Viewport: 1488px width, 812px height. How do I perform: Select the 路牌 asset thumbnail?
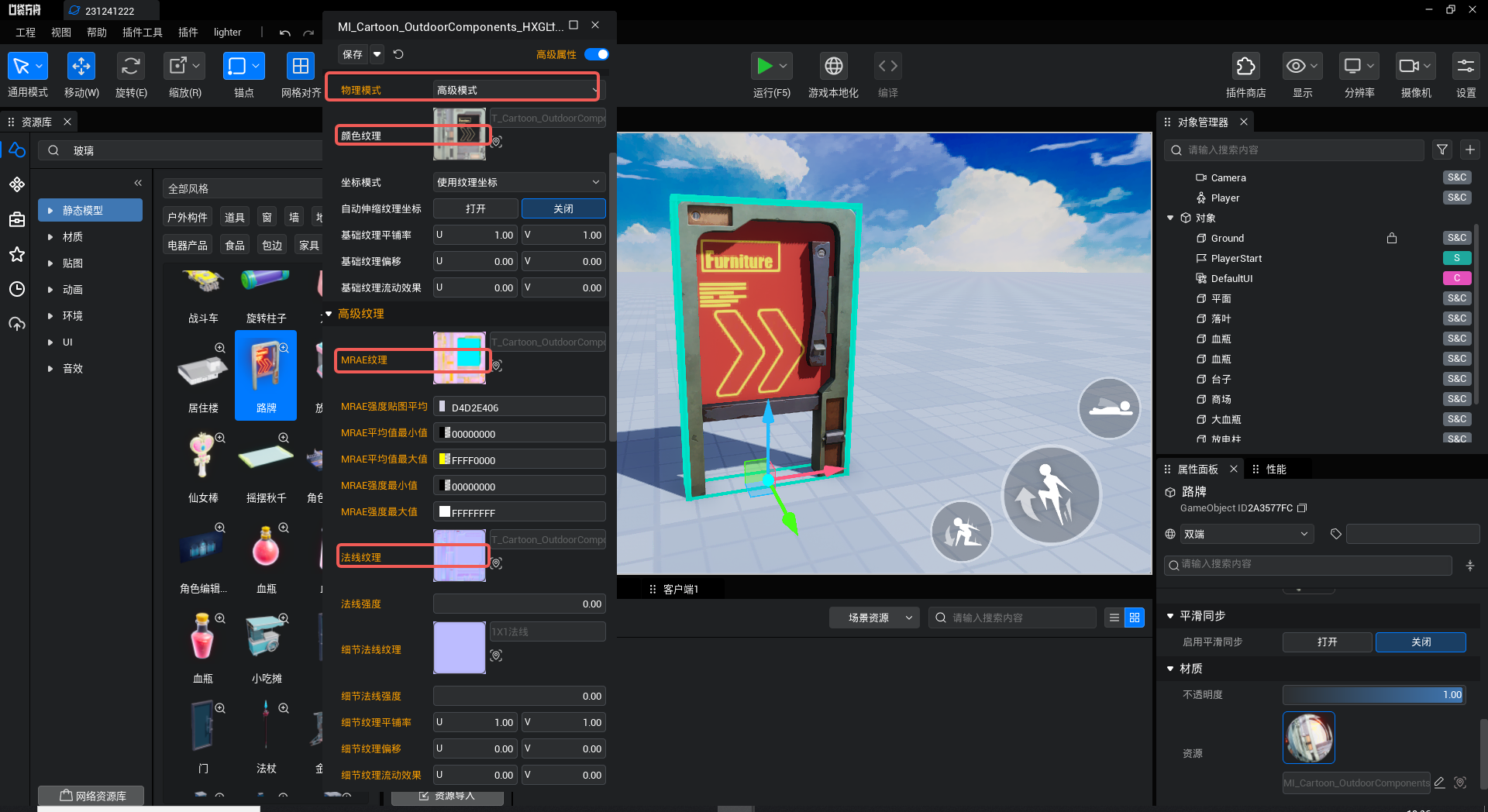pos(266,376)
